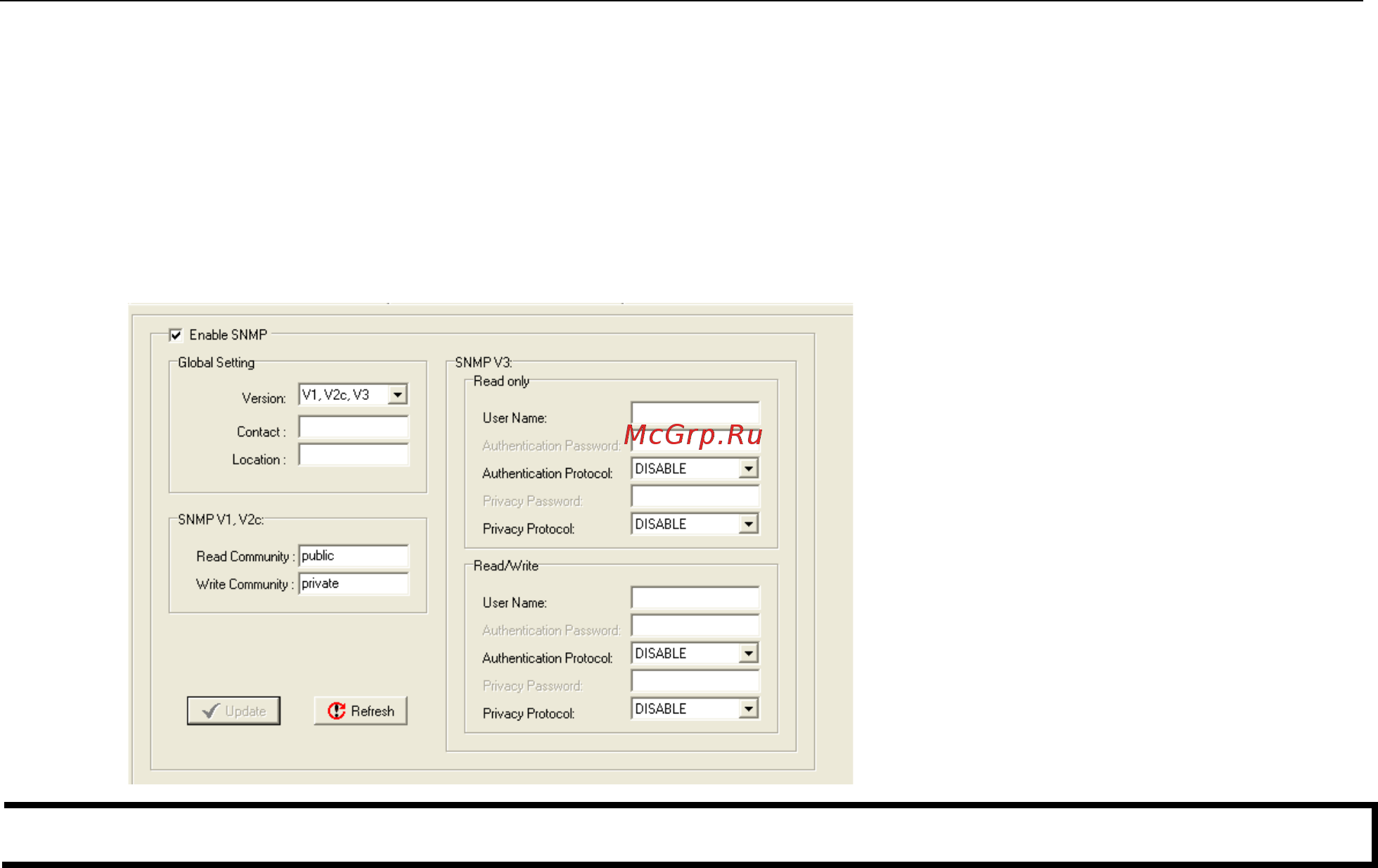This screenshot has height=868, width=1378.
Task: Click the Read only Privacy Password field
Action: [x=695, y=496]
